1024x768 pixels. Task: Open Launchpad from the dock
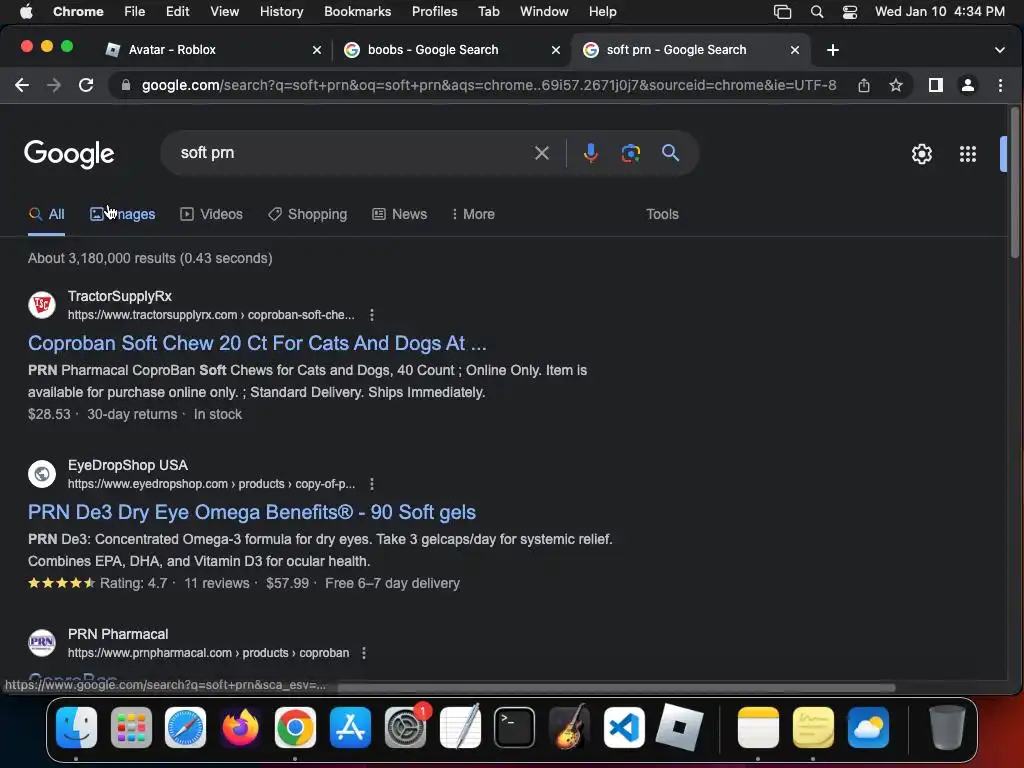coord(131,727)
